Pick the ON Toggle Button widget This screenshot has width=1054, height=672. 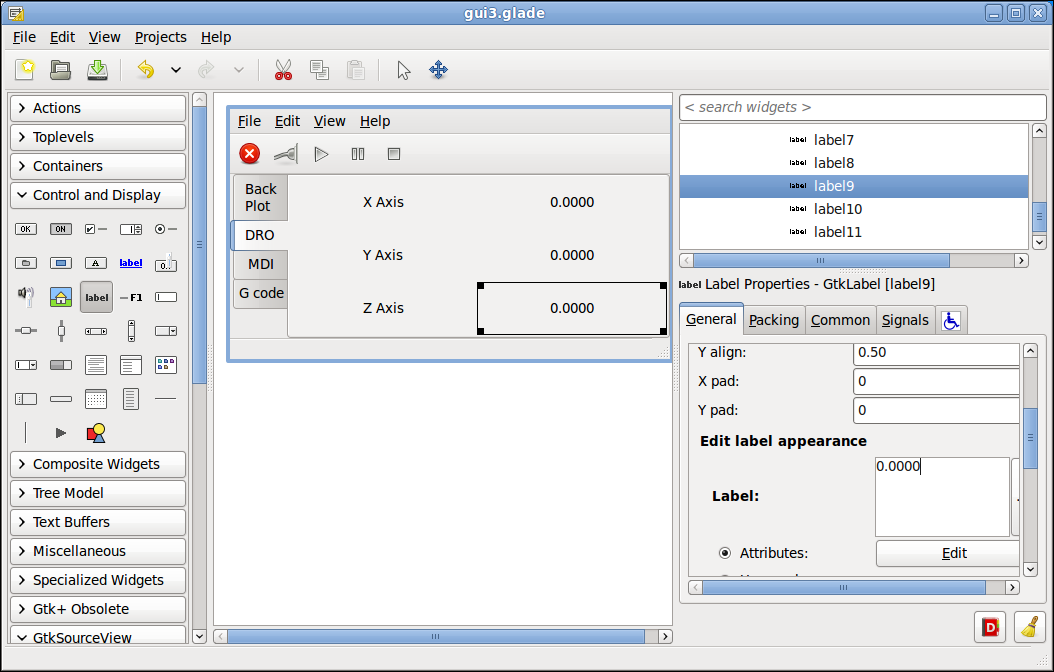60,229
